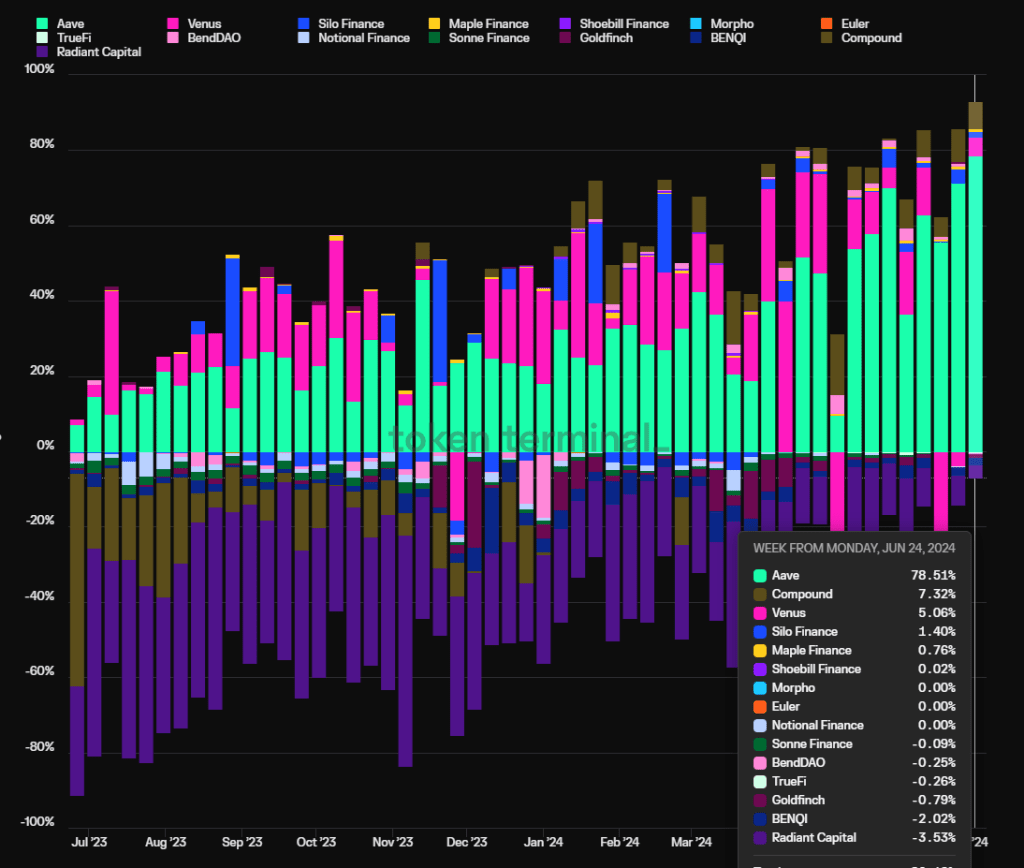Click the BendDAO pink legend swatch

point(172,38)
